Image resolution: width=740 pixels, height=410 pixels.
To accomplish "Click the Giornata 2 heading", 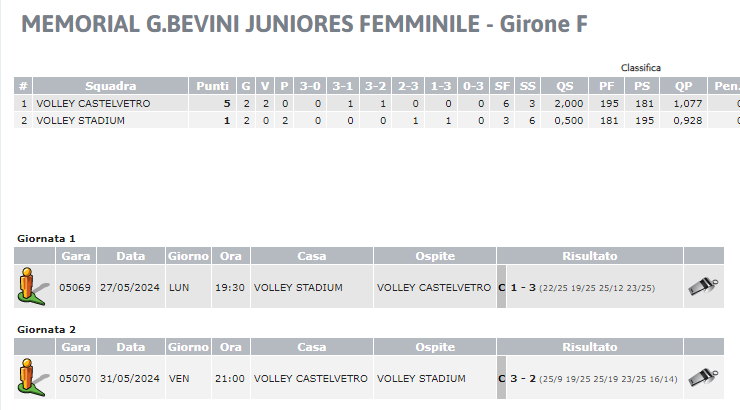I will click(x=46, y=329).
